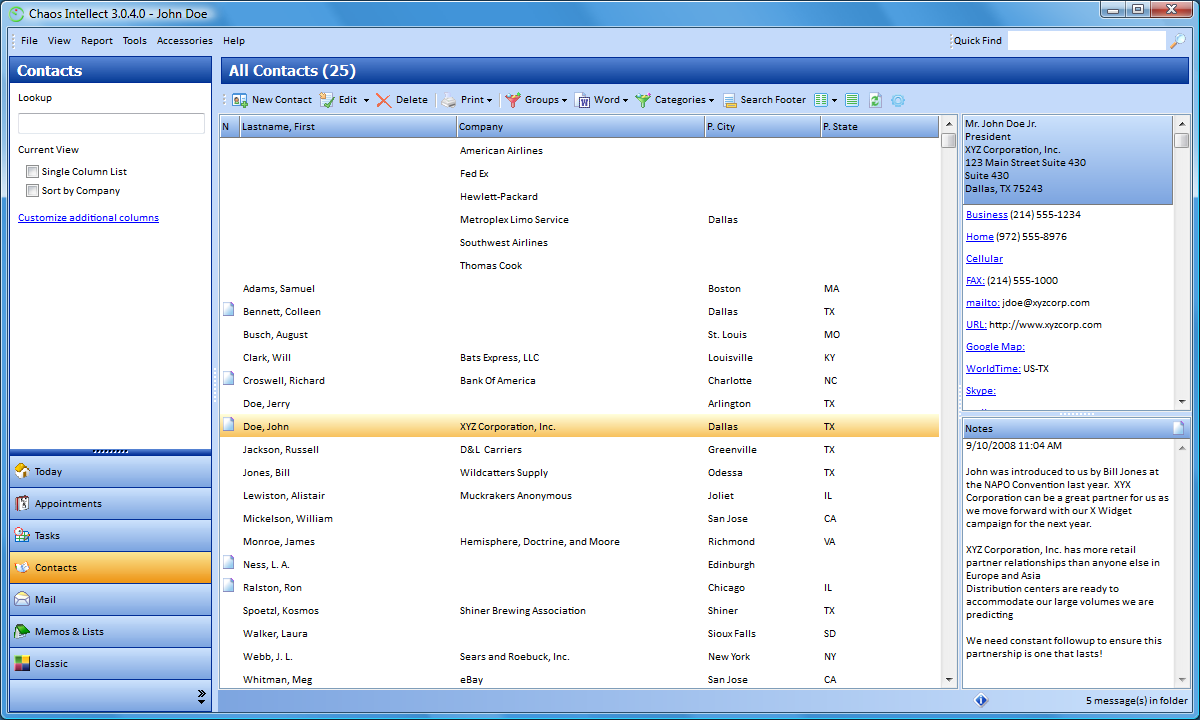
Task: Open the Print dropdown arrow
Action: (x=490, y=101)
